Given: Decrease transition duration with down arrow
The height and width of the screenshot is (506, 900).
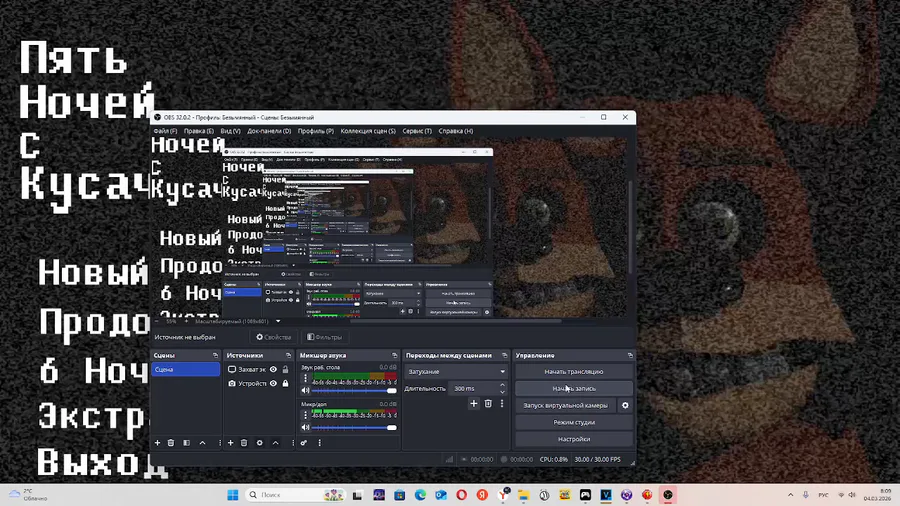Looking at the screenshot, I should 502,391.
